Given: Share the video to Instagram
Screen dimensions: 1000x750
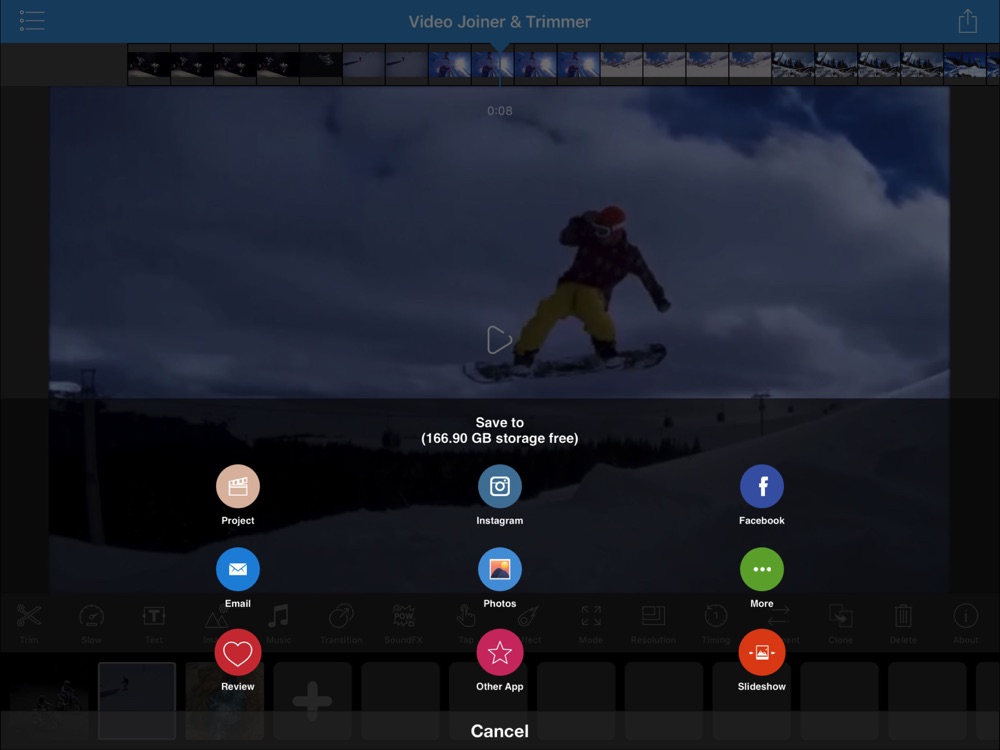Looking at the screenshot, I should [499, 487].
